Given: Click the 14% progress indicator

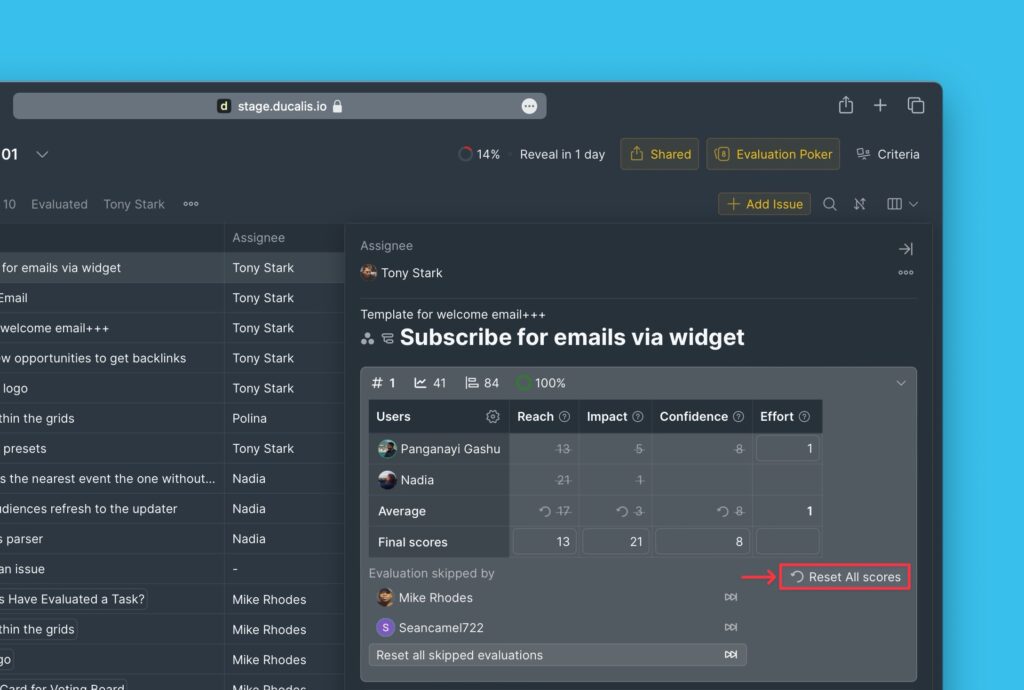Looking at the screenshot, I should [479, 154].
